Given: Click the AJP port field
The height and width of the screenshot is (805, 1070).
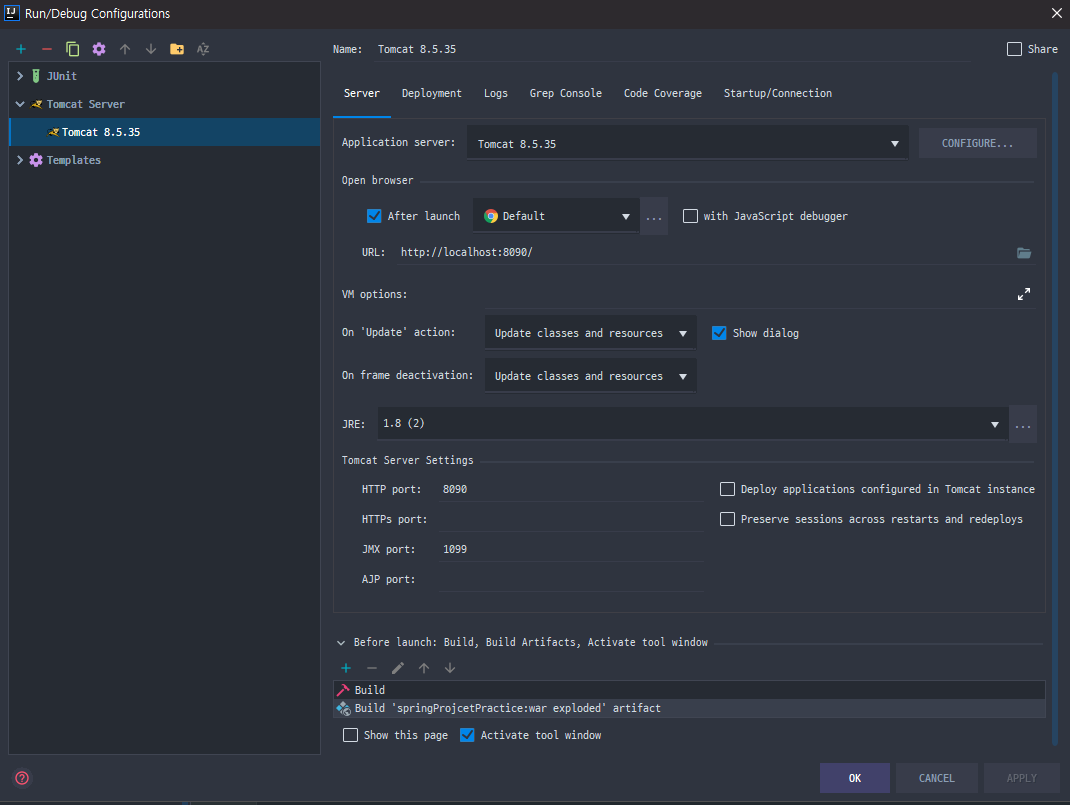Looking at the screenshot, I should coord(570,579).
